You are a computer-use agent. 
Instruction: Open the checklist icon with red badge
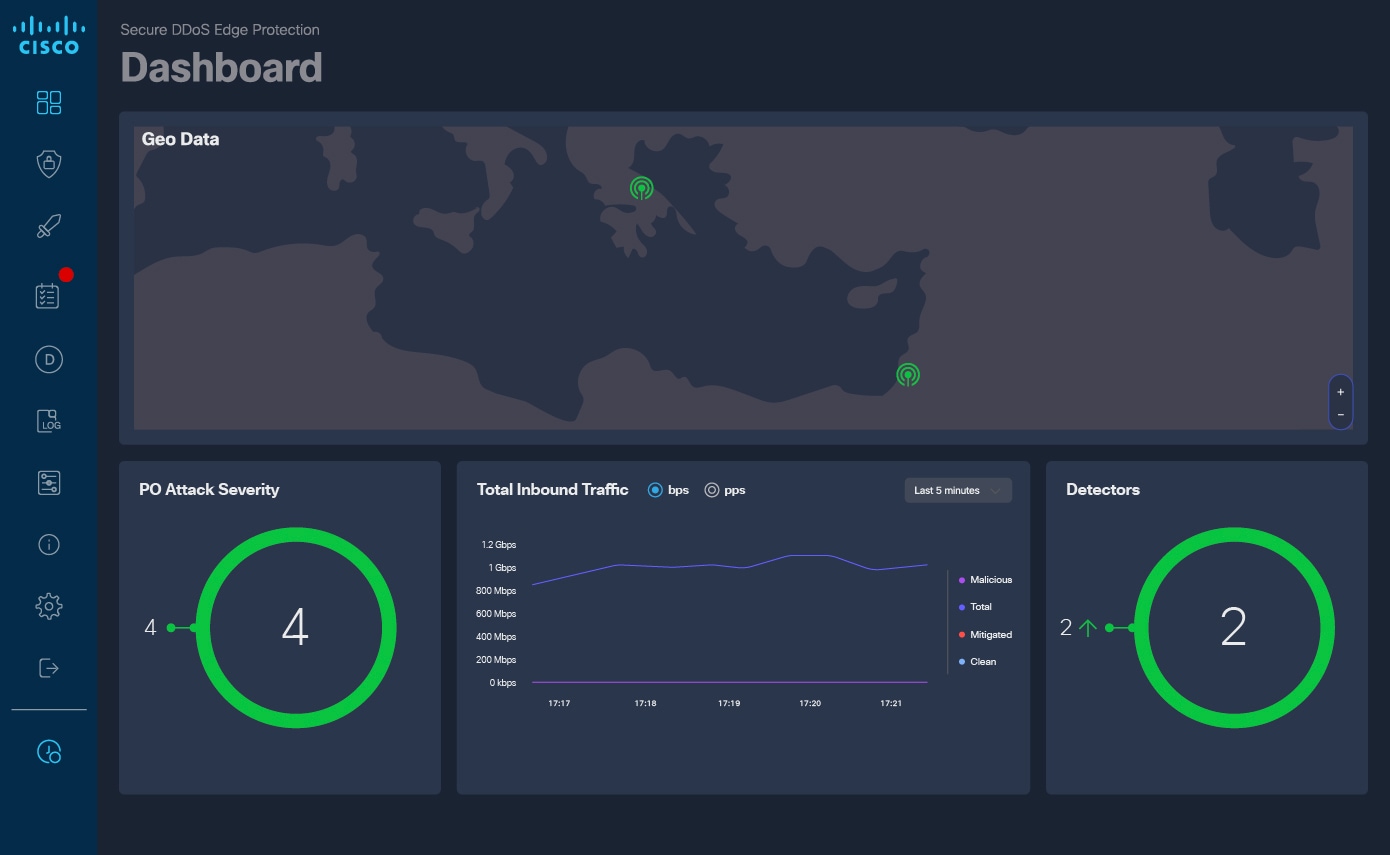48,295
